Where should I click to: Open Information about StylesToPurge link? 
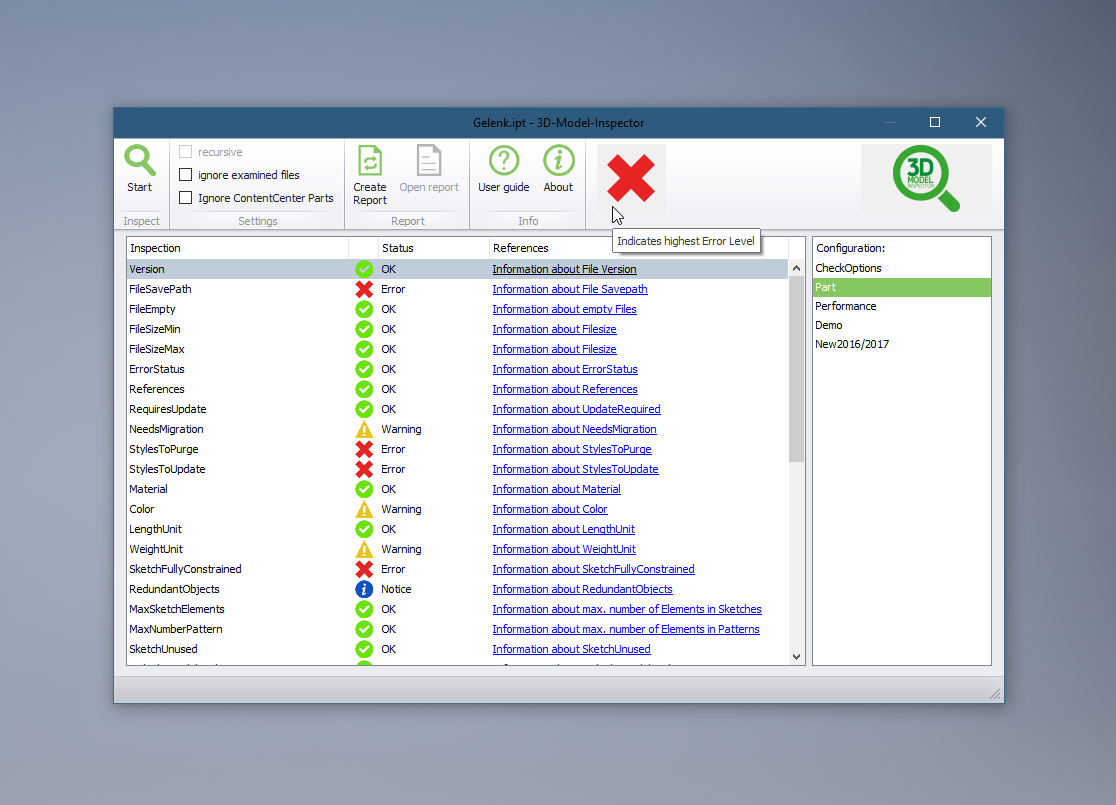[x=572, y=449]
